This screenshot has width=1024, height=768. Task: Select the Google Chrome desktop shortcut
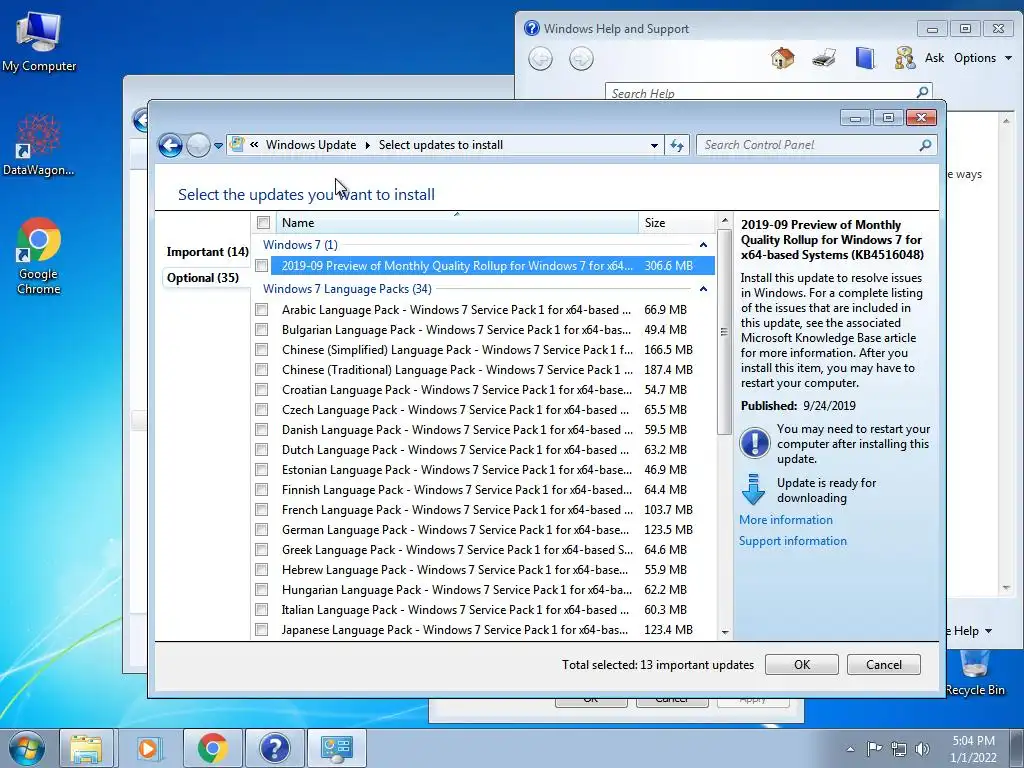(39, 256)
